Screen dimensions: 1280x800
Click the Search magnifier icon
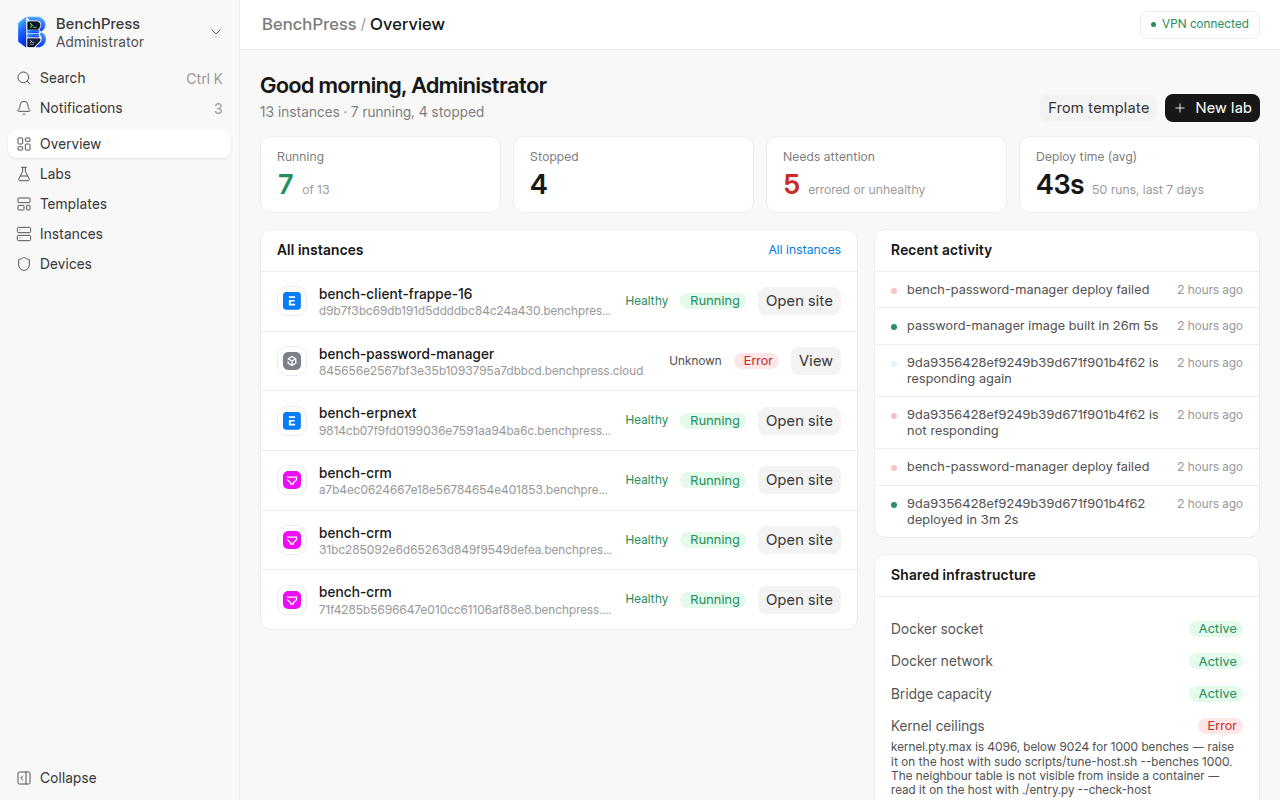click(24, 78)
